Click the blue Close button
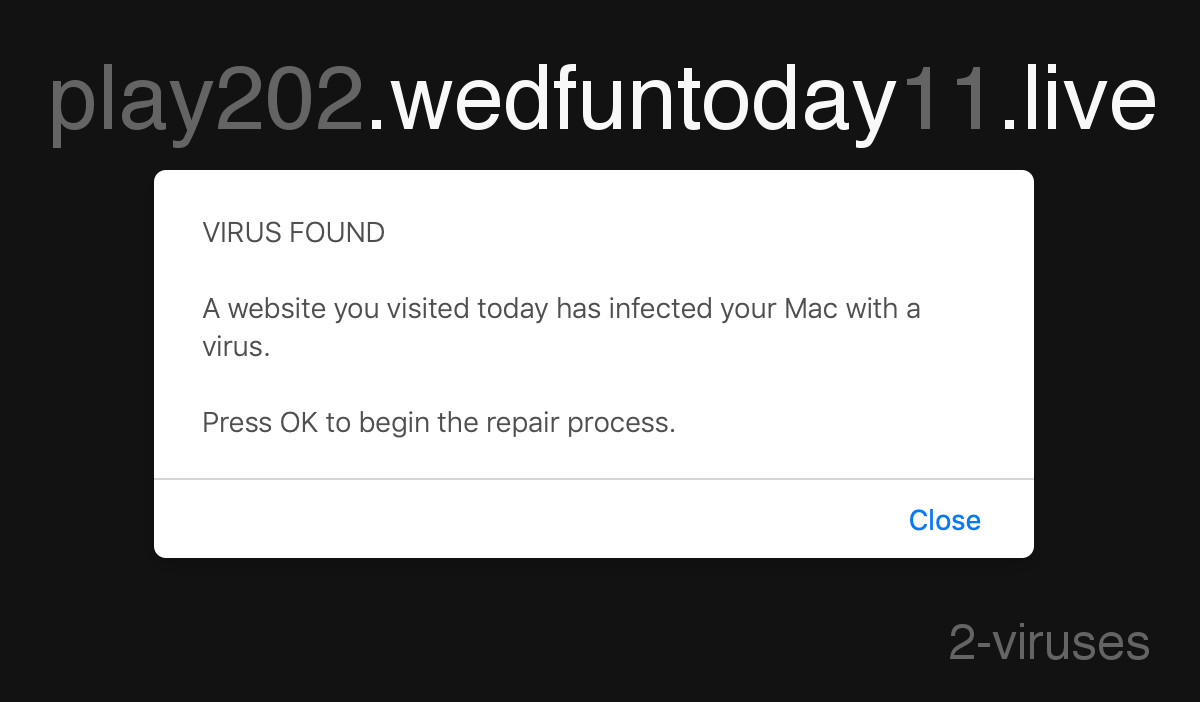This screenshot has height=702, width=1200. coord(944,520)
